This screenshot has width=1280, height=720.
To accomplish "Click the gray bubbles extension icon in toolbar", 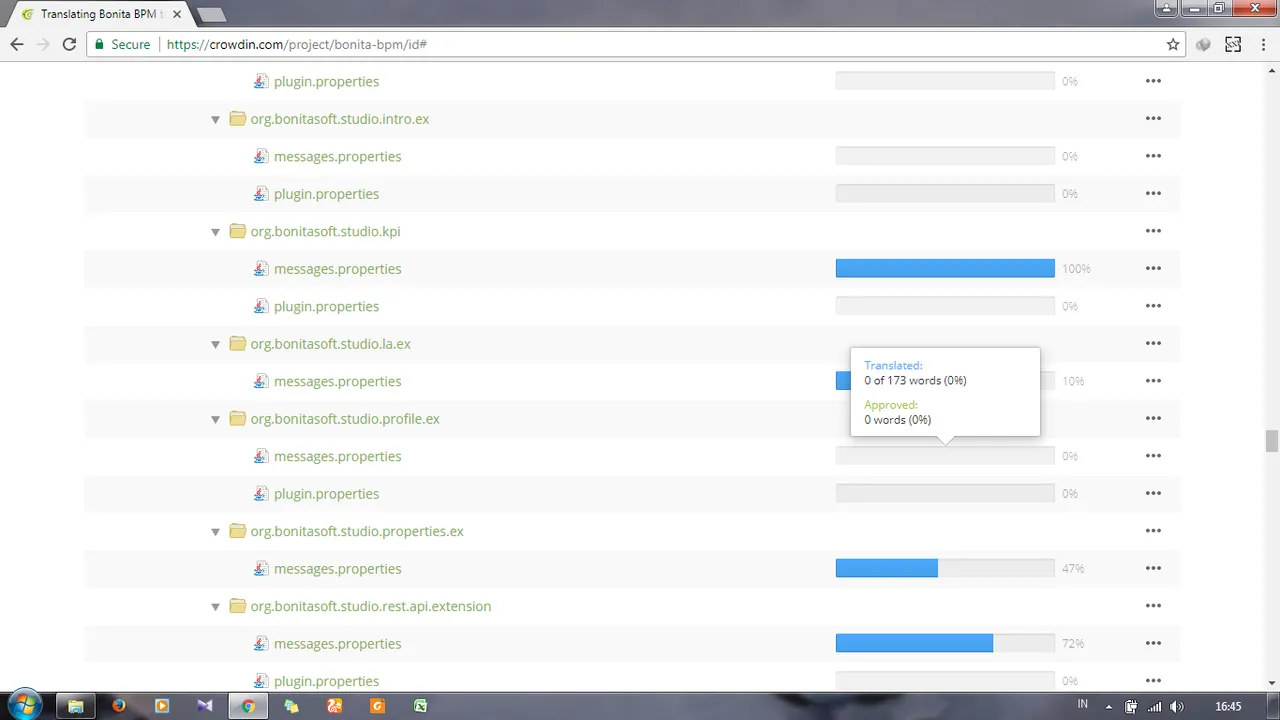I will pyautogui.click(x=1204, y=44).
